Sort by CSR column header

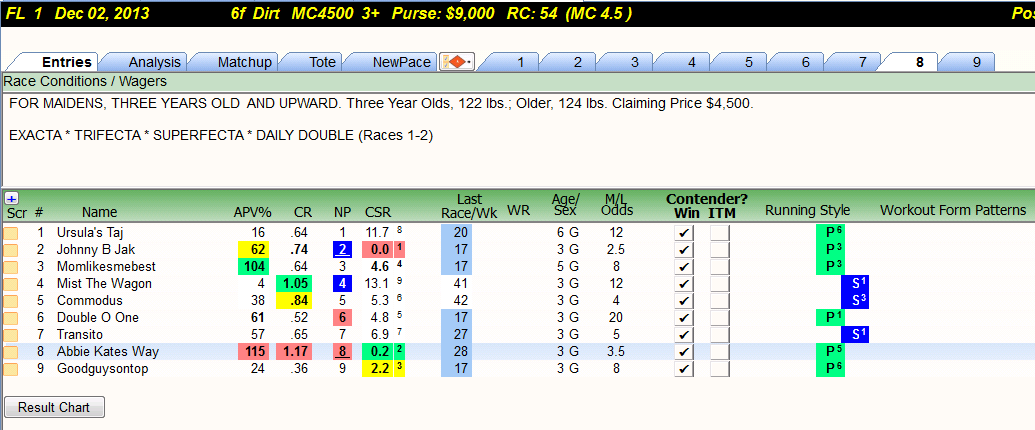tap(378, 212)
